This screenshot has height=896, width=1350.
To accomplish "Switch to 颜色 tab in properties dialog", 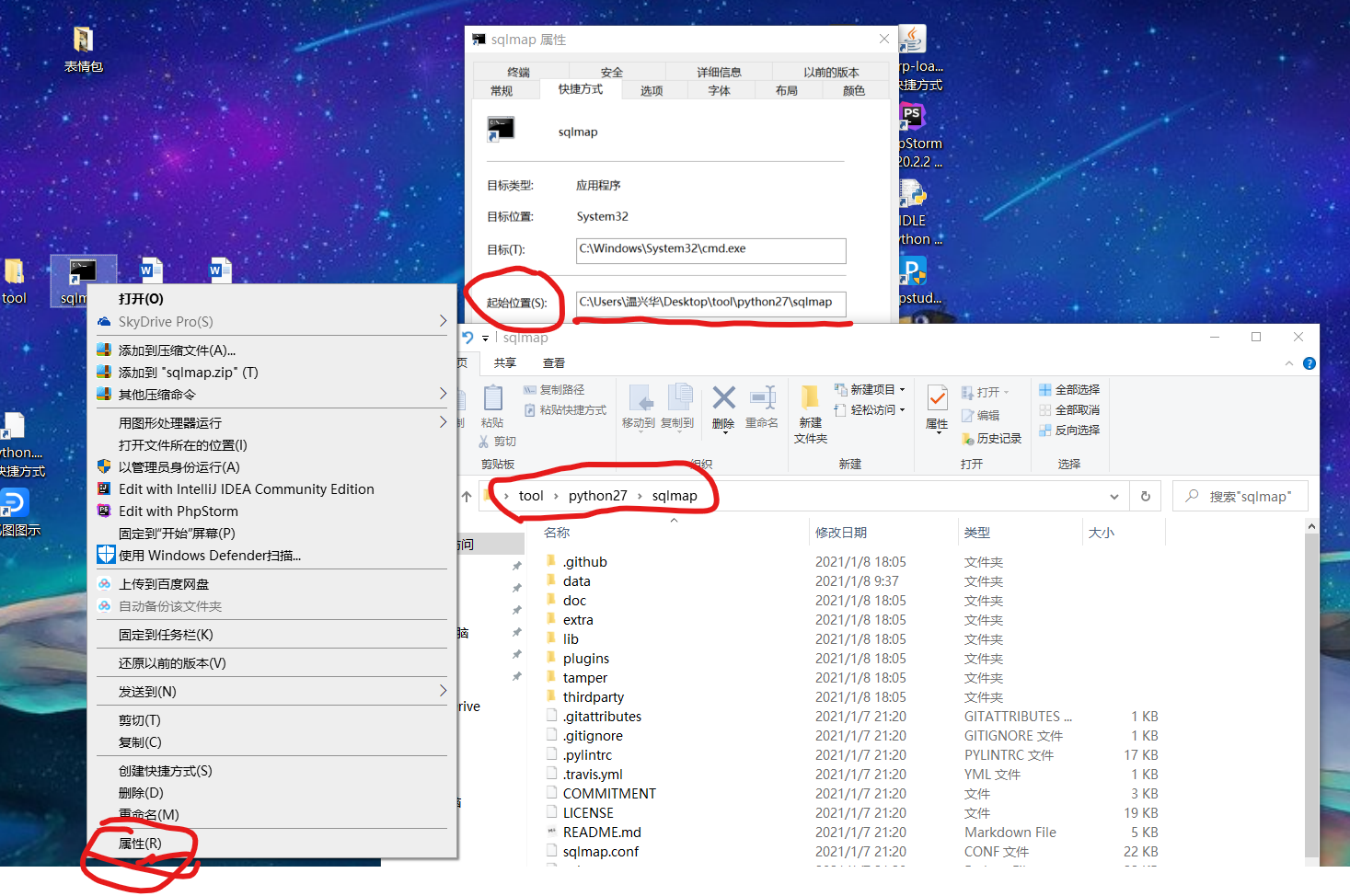I will (854, 90).
